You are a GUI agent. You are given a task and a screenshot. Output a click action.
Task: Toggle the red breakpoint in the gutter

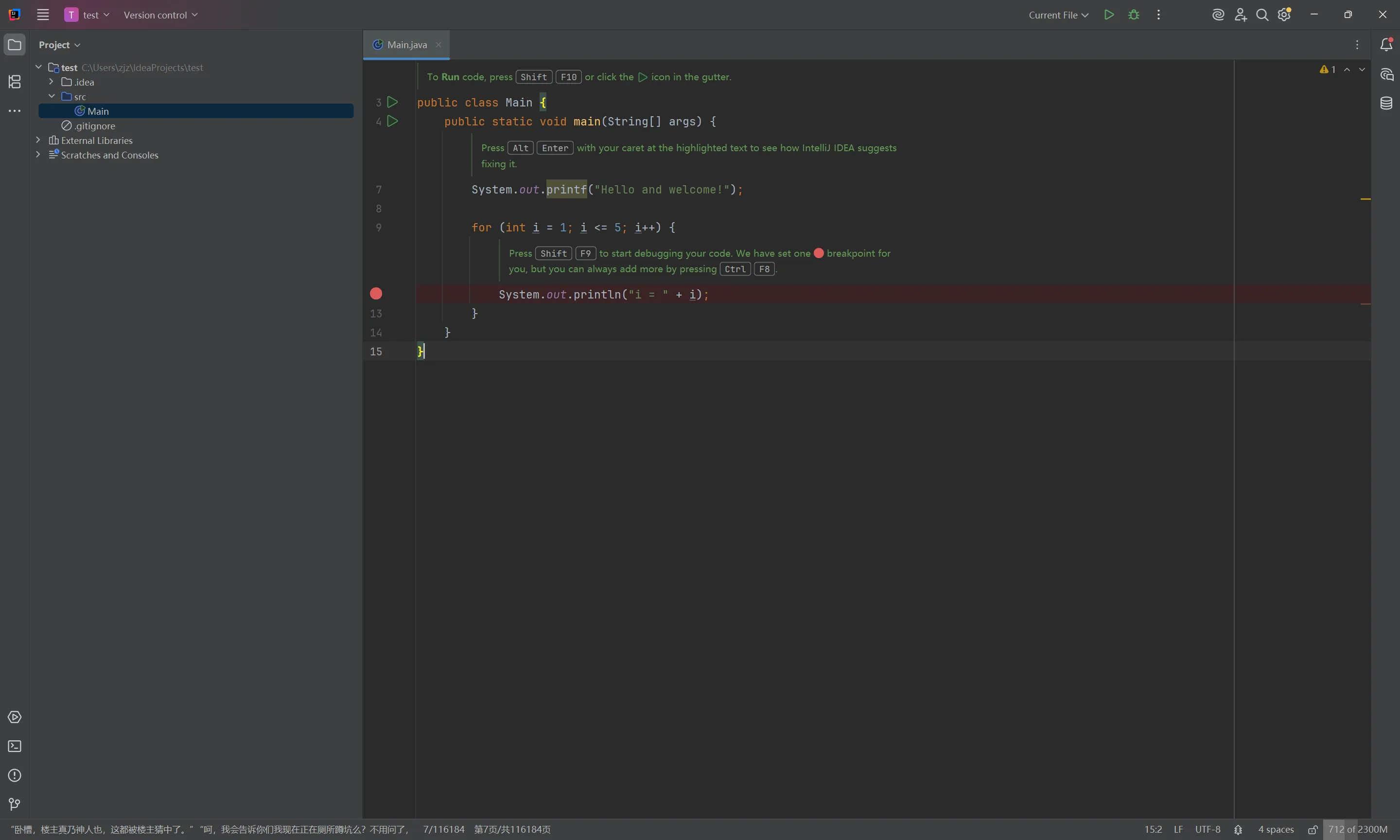(x=376, y=293)
